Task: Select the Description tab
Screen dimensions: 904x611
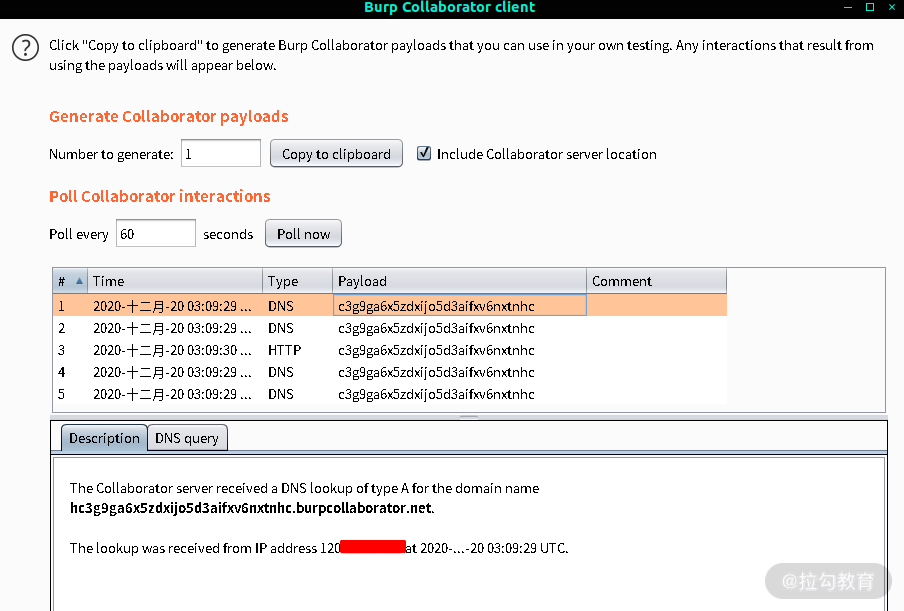Action: click(104, 438)
